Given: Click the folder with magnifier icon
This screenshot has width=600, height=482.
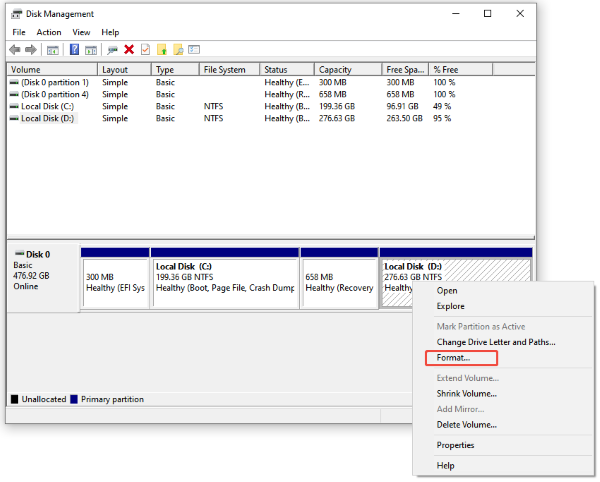Looking at the screenshot, I should pyautogui.click(x=178, y=50).
